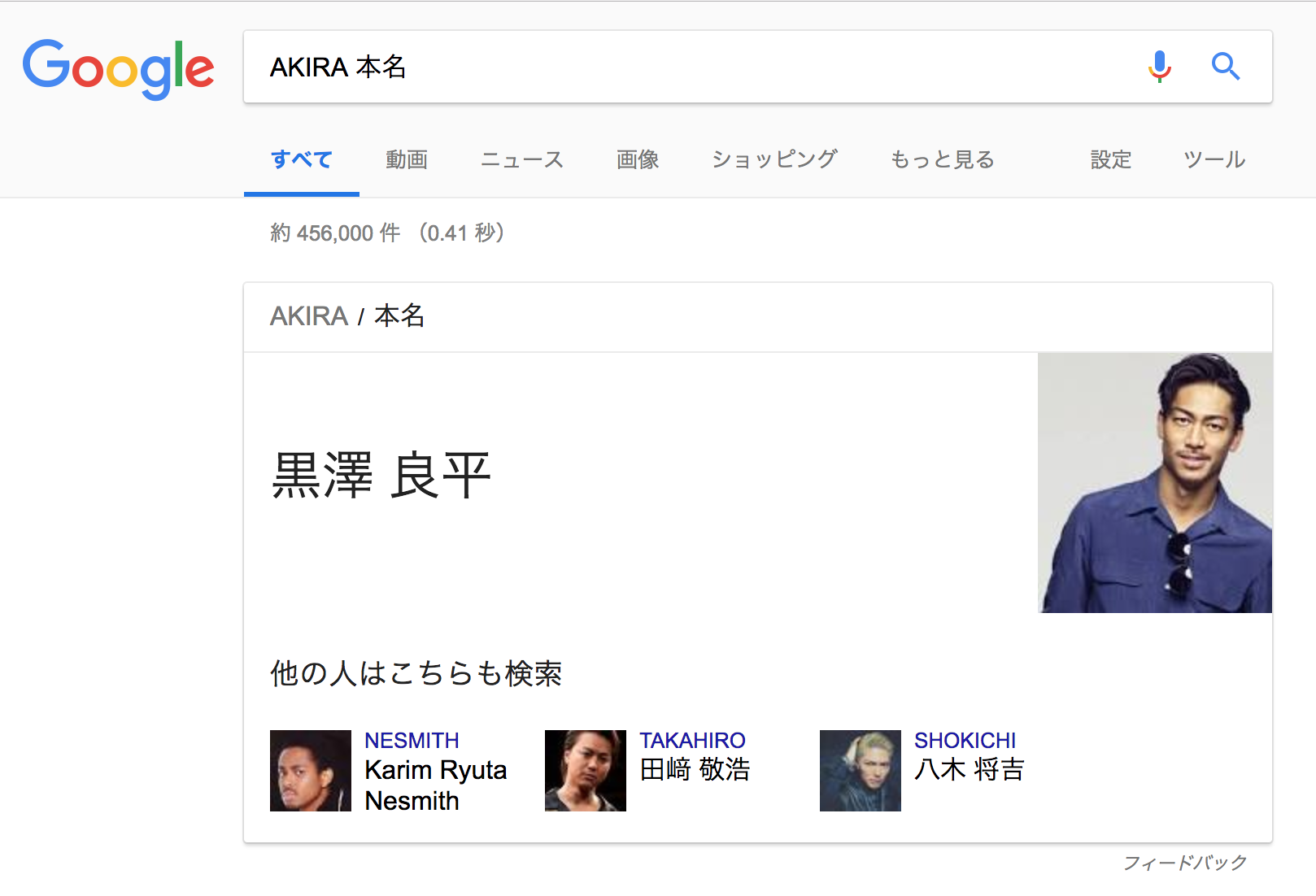The image size is (1316, 896).
Task: Open the TAKAHIRO link
Action: click(692, 741)
